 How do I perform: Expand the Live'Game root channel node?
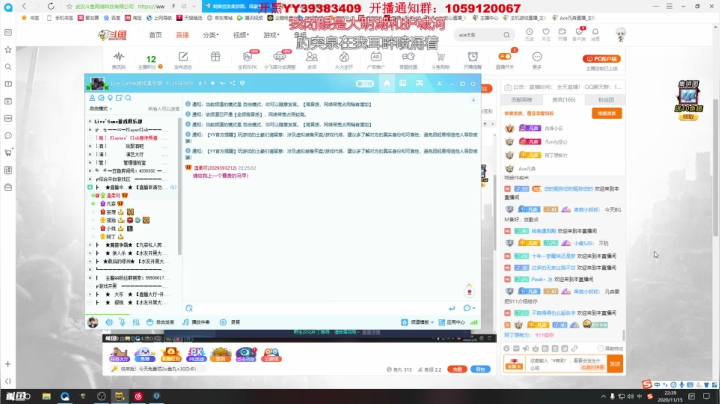coord(90,121)
